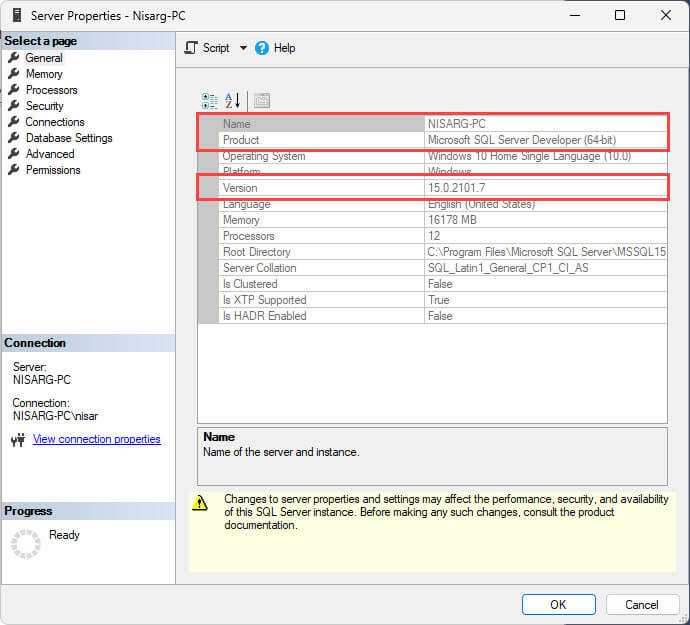690x625 pixels.
Task: Maximize the Server Properties window
Action: (620, 15)
